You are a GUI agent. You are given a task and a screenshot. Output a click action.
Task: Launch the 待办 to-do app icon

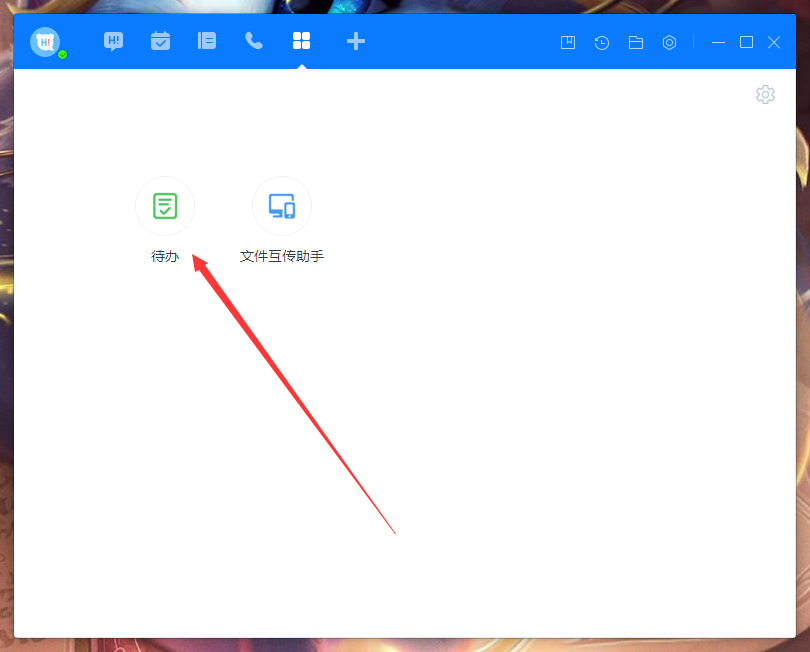165,207
